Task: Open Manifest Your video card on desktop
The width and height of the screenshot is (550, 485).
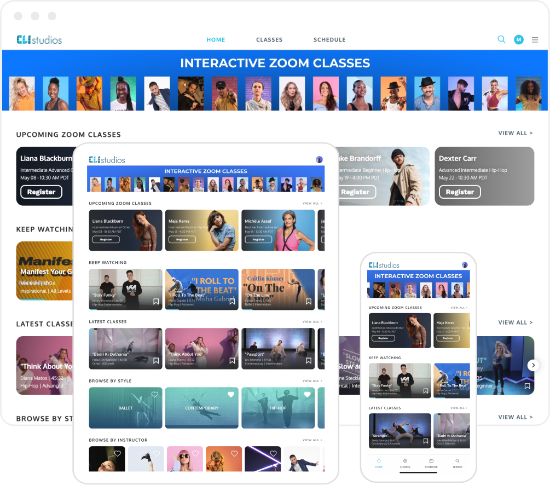Action: pyautogui.click(x=45, y=270)
